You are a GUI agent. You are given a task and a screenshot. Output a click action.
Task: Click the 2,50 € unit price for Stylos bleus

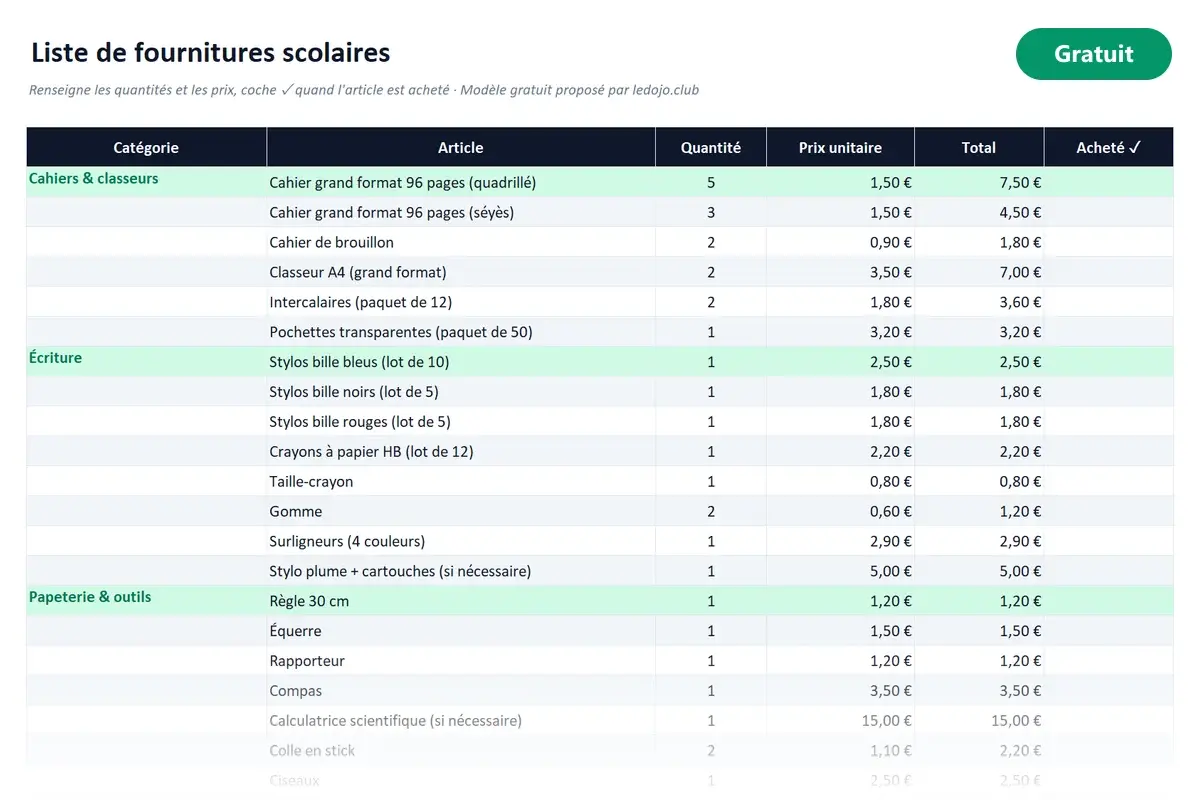pyautogui.click(x=840, y=361)
